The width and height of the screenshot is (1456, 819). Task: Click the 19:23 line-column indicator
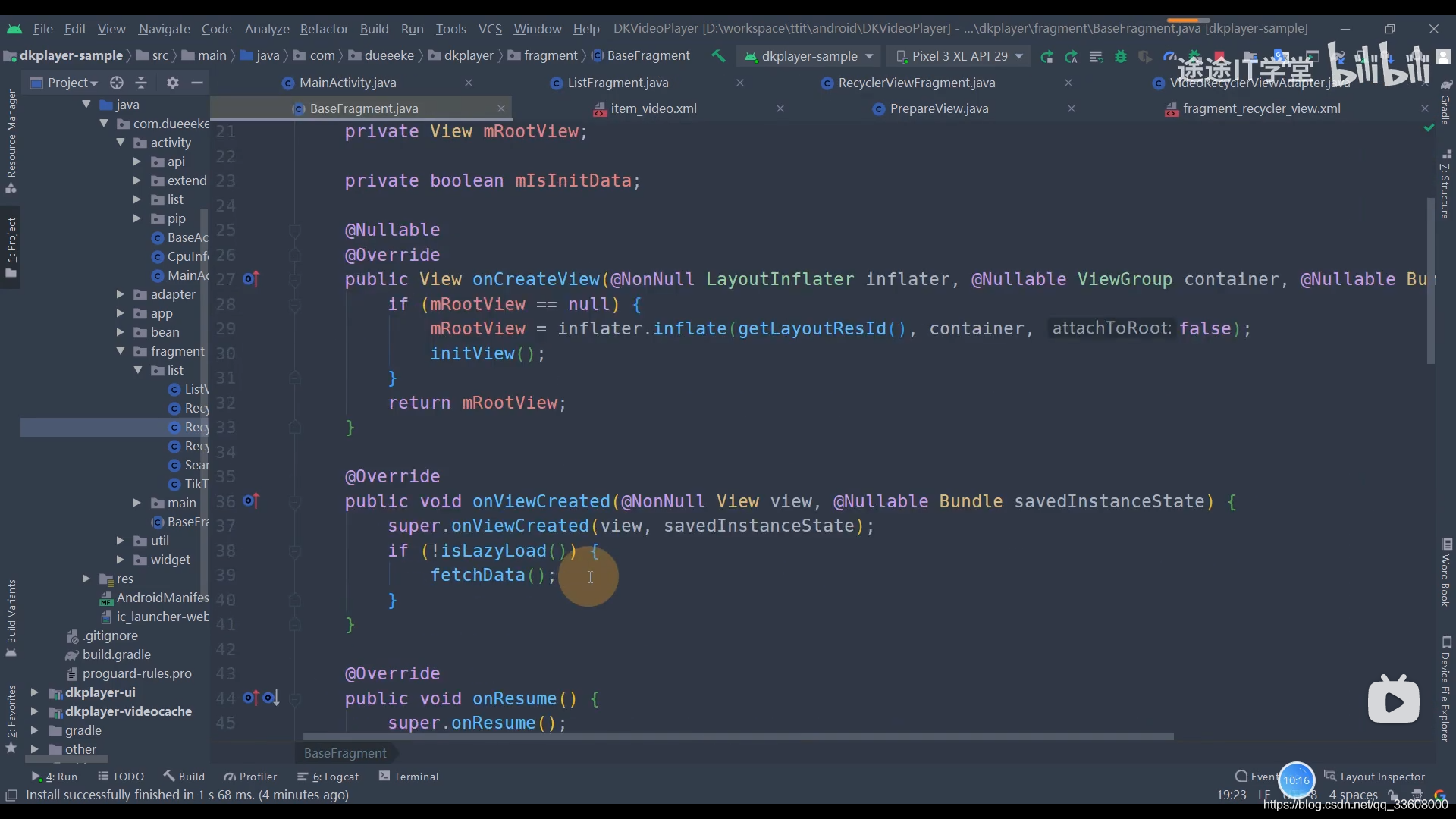click(1232, 795)
